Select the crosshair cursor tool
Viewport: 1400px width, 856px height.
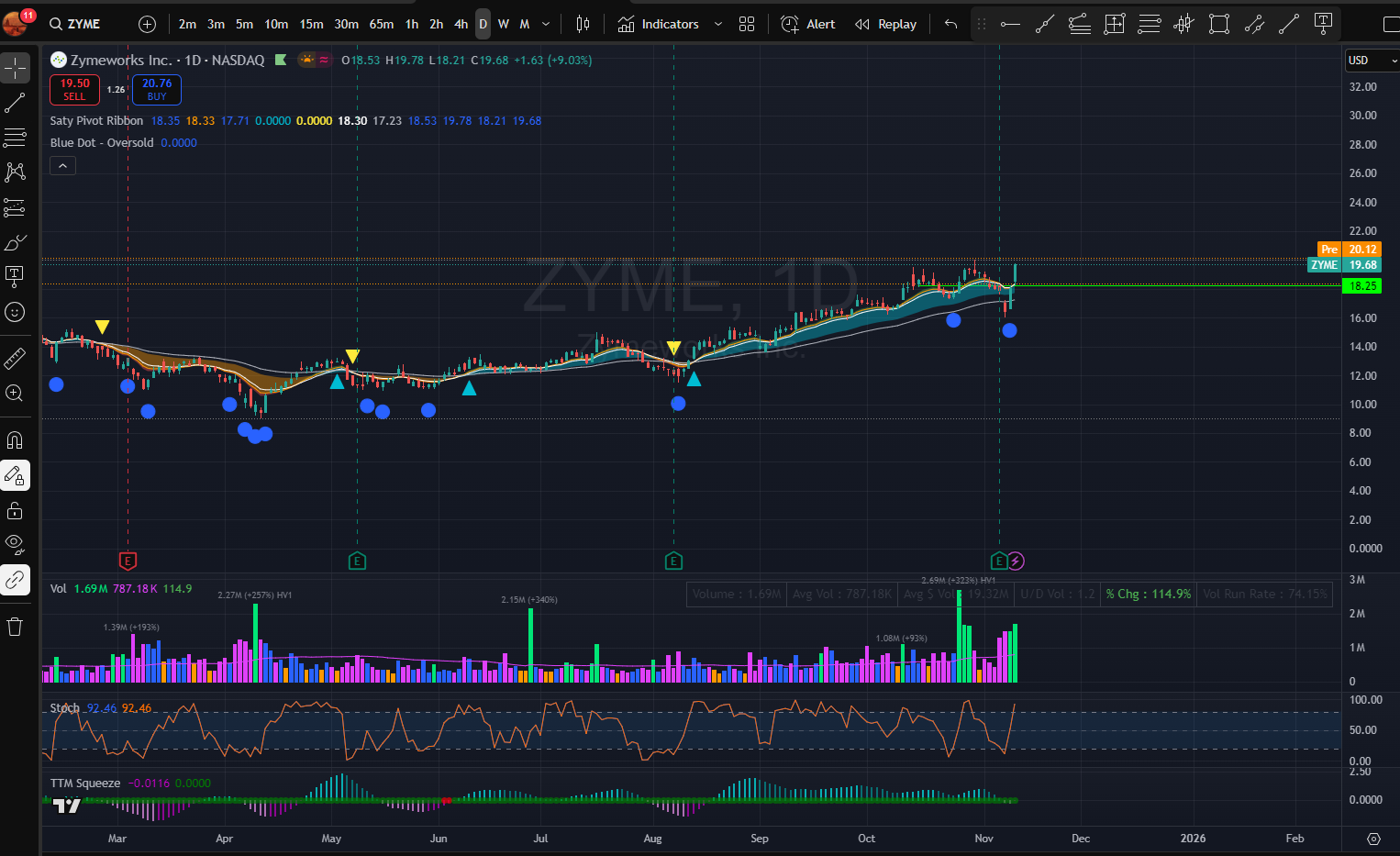coord(16,68)
